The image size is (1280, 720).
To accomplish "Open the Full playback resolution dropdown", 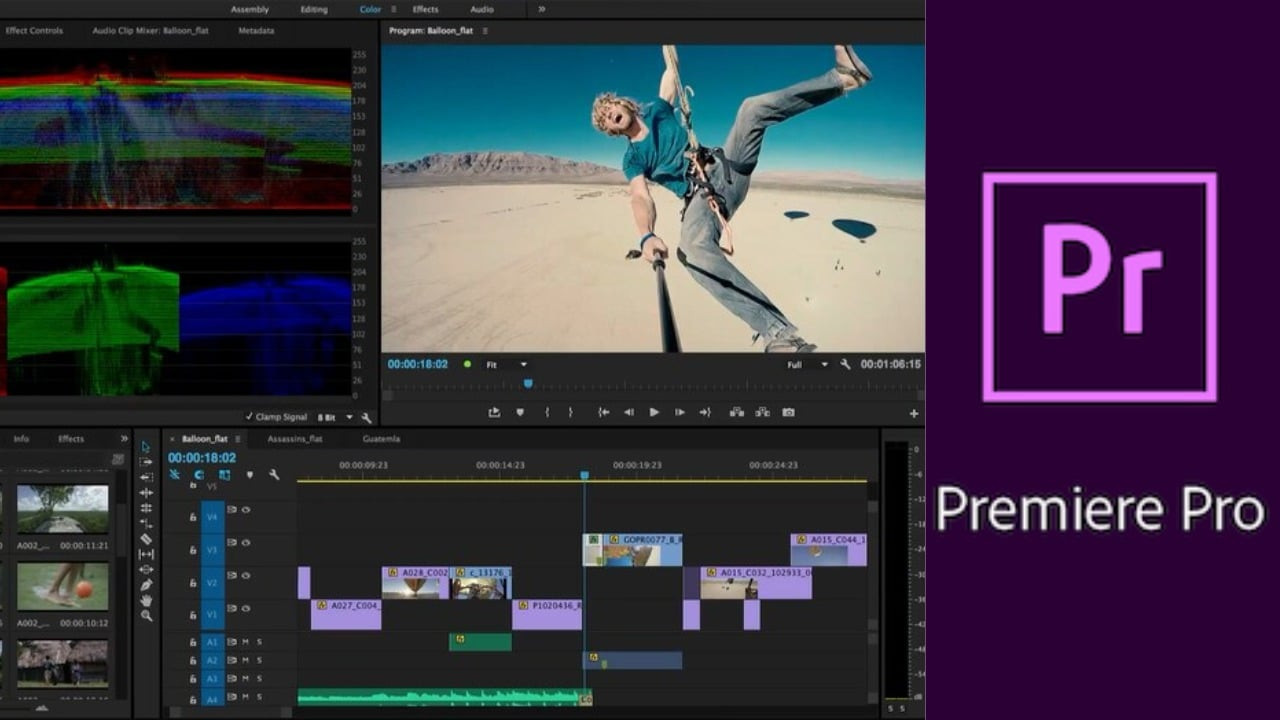I will click(808, 365).
